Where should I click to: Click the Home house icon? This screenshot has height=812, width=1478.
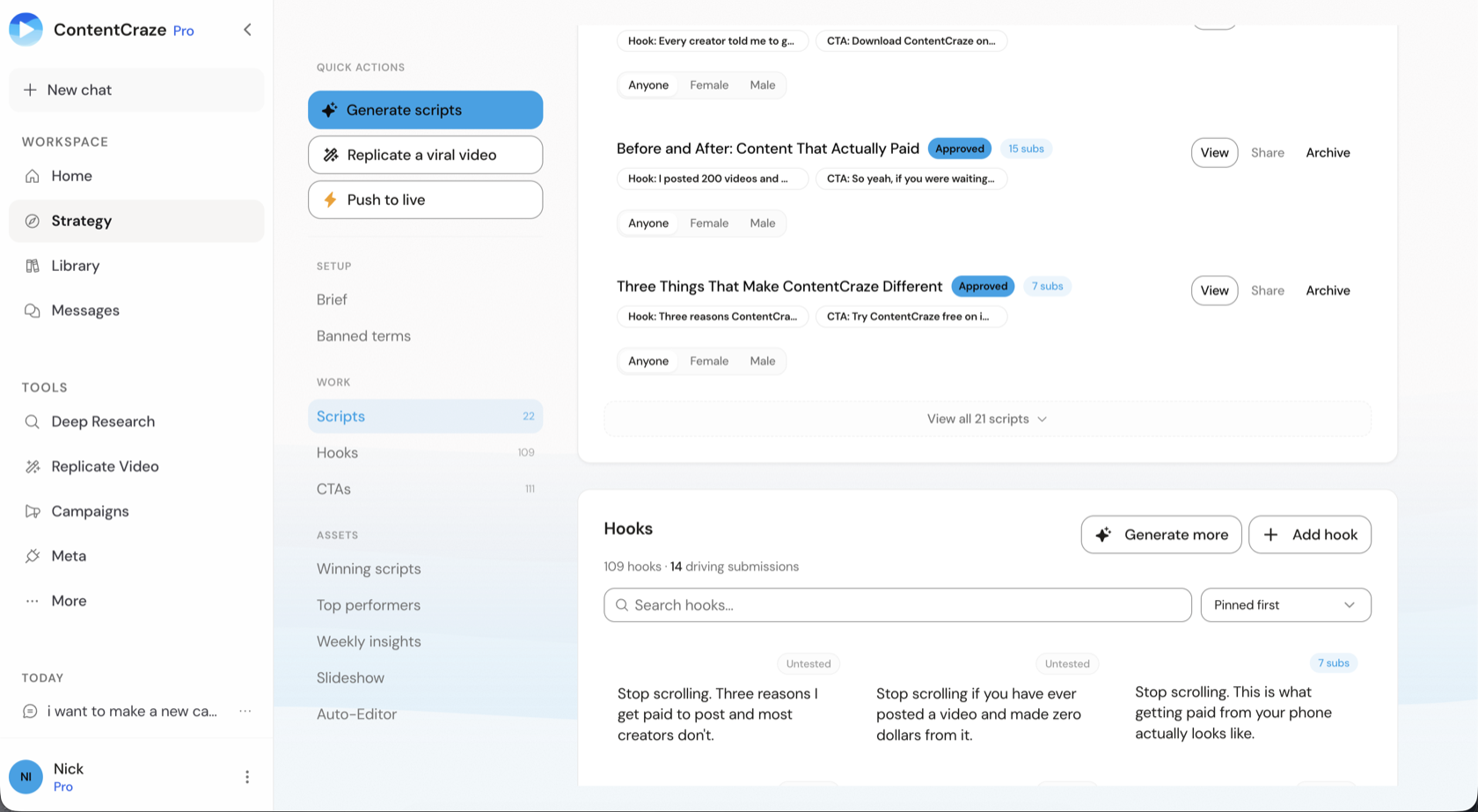point(33,176)
